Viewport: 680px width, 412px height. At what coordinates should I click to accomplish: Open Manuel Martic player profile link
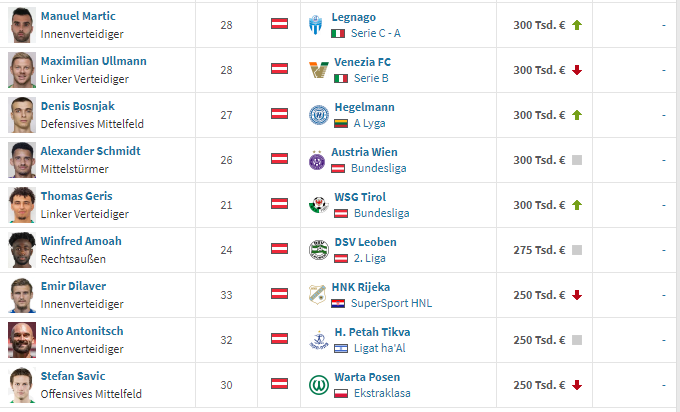(x=78, y=16)
